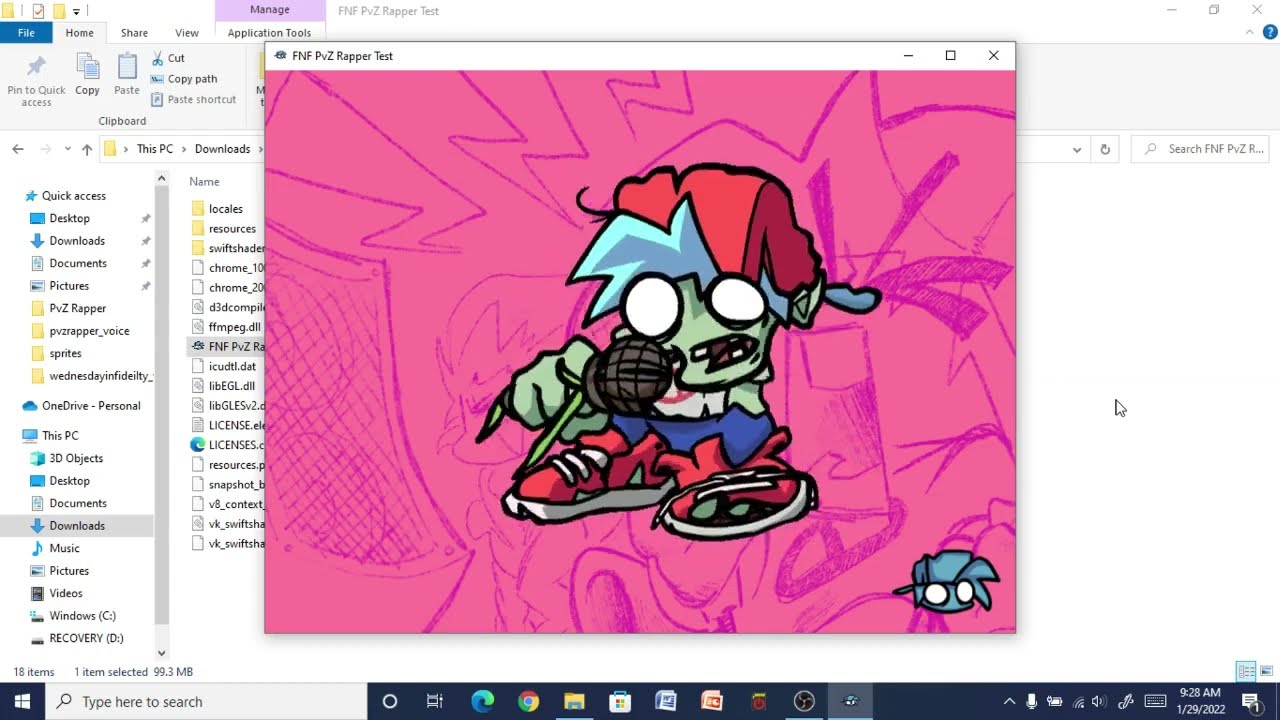Open the Windows Start menu
This screenshot has height=720, width=1280.
click(x=22, y=701)
